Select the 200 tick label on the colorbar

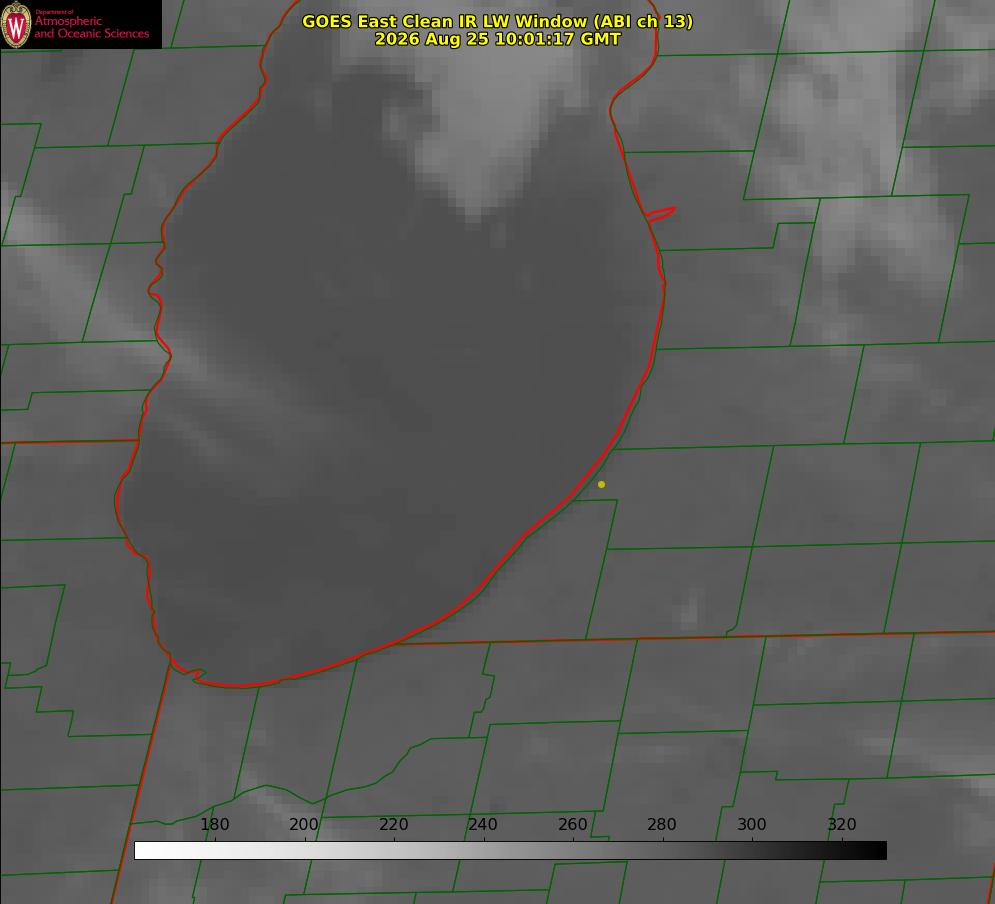(304, 824)
